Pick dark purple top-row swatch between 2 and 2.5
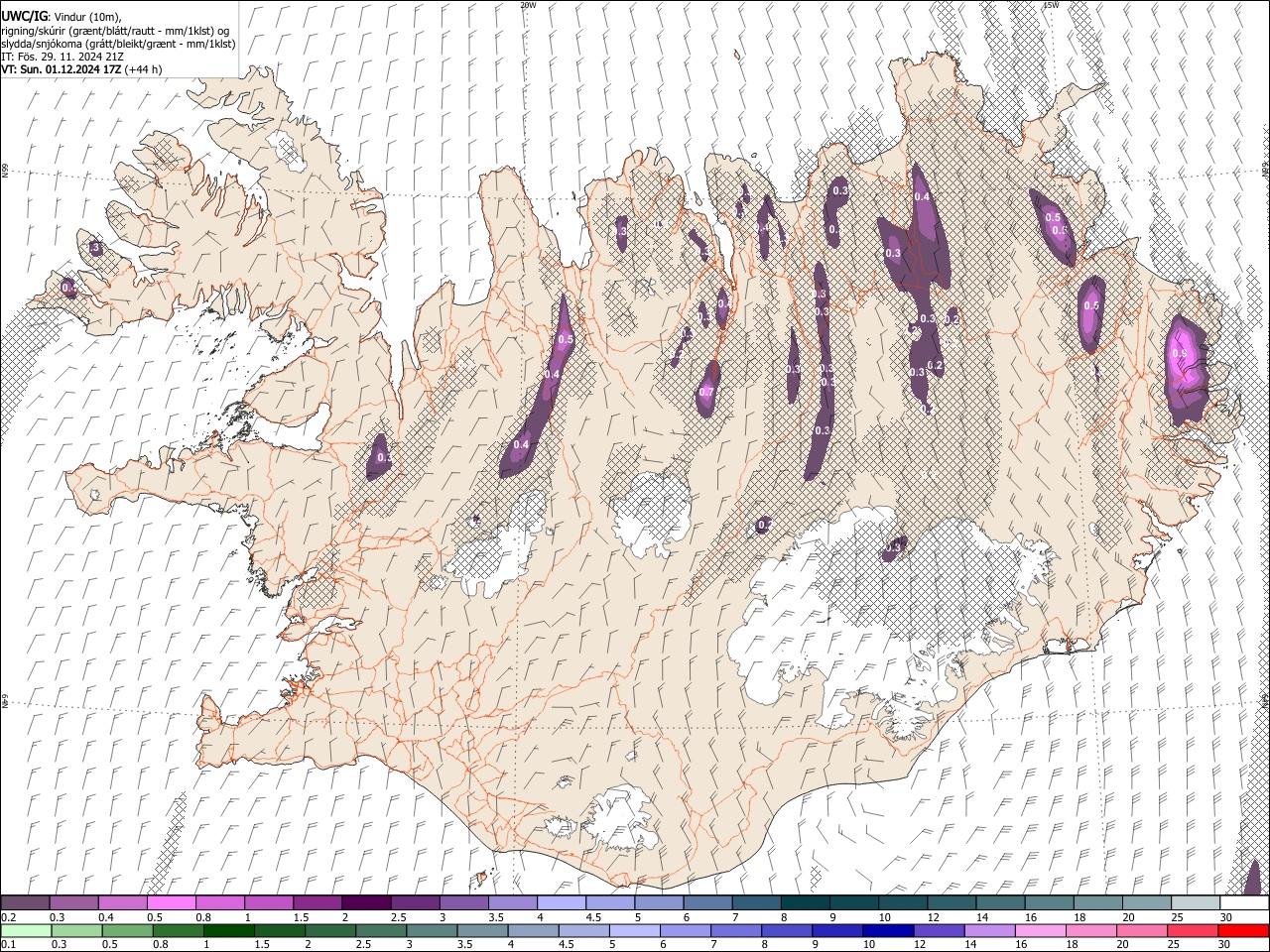Image resolution: width=1270 pixels, height=952 pixels. coord(365,903)
